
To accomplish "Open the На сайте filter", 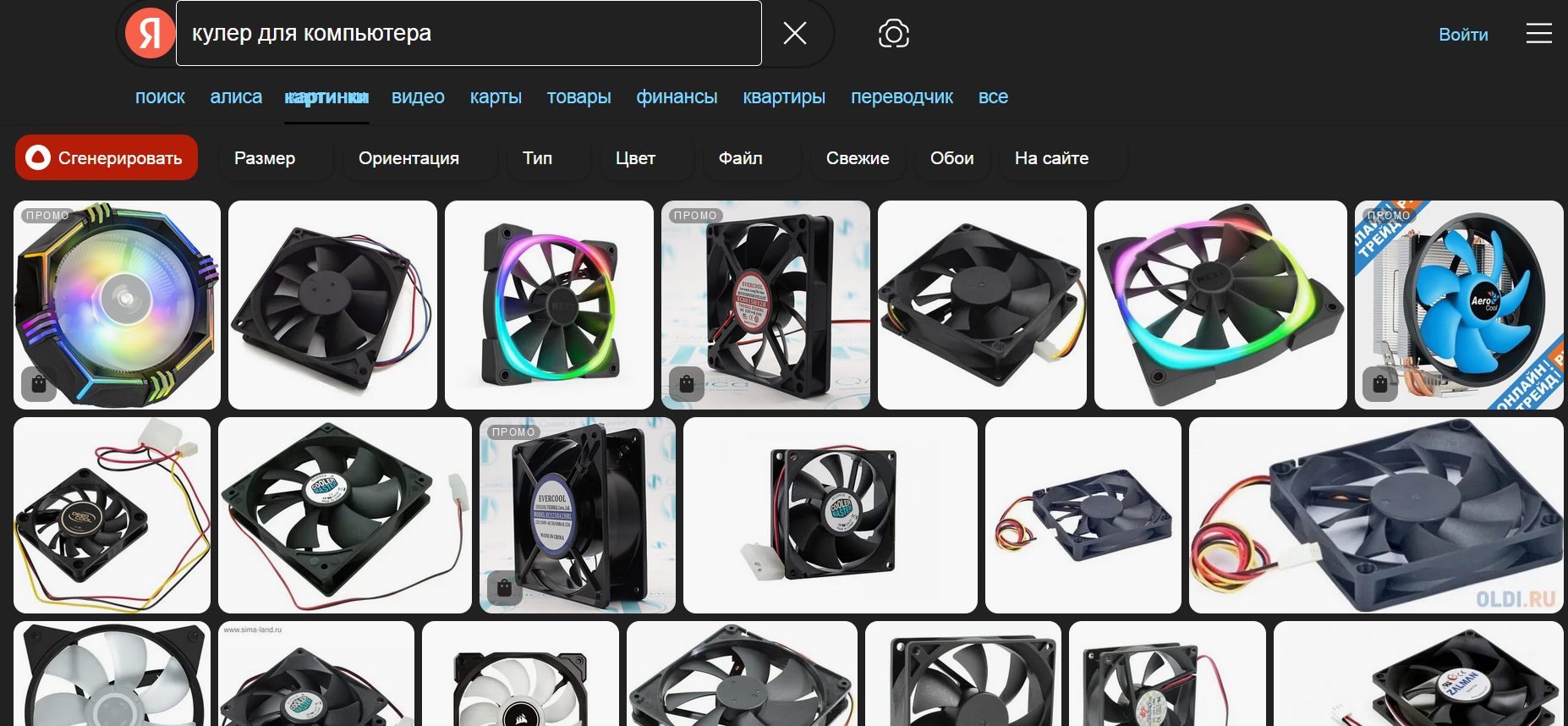I will pos(1063,157).
